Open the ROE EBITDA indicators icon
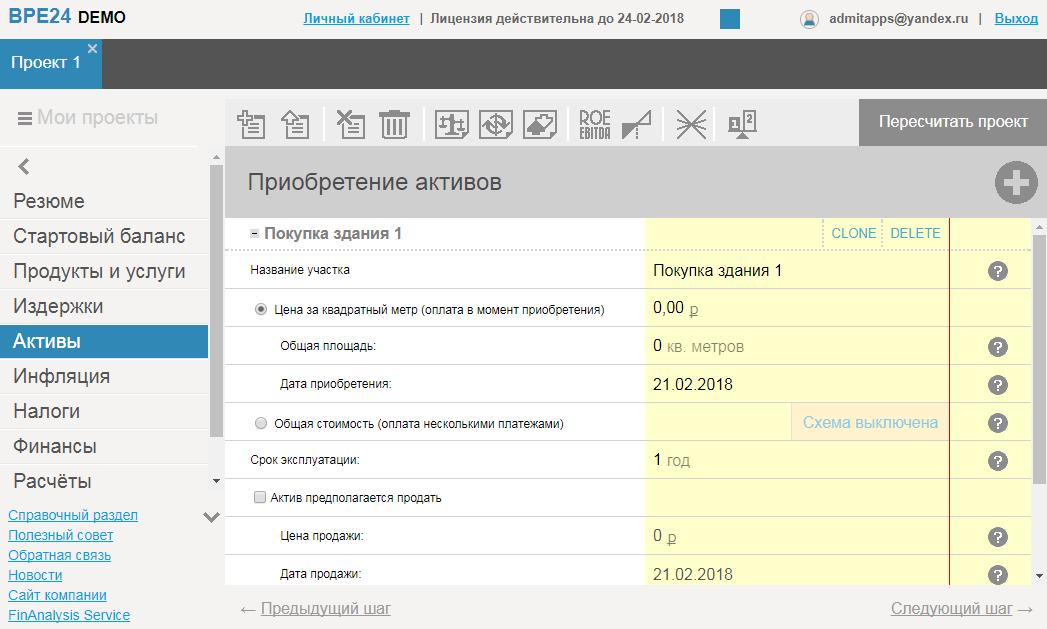 tap(595, 124)
